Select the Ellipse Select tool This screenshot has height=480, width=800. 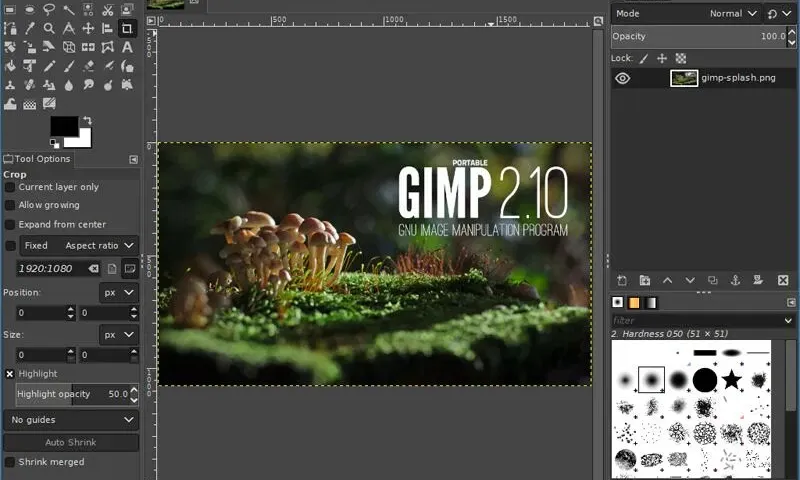click(30, 9)
